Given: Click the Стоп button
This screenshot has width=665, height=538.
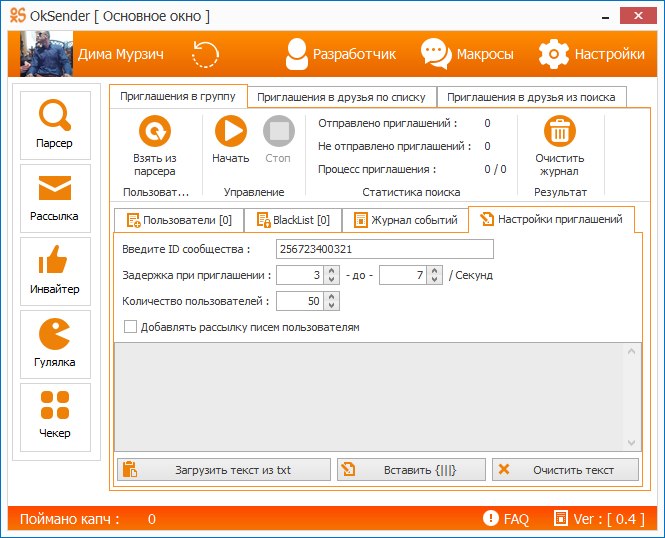Looking at the screenshot, I should pos(278,140).
